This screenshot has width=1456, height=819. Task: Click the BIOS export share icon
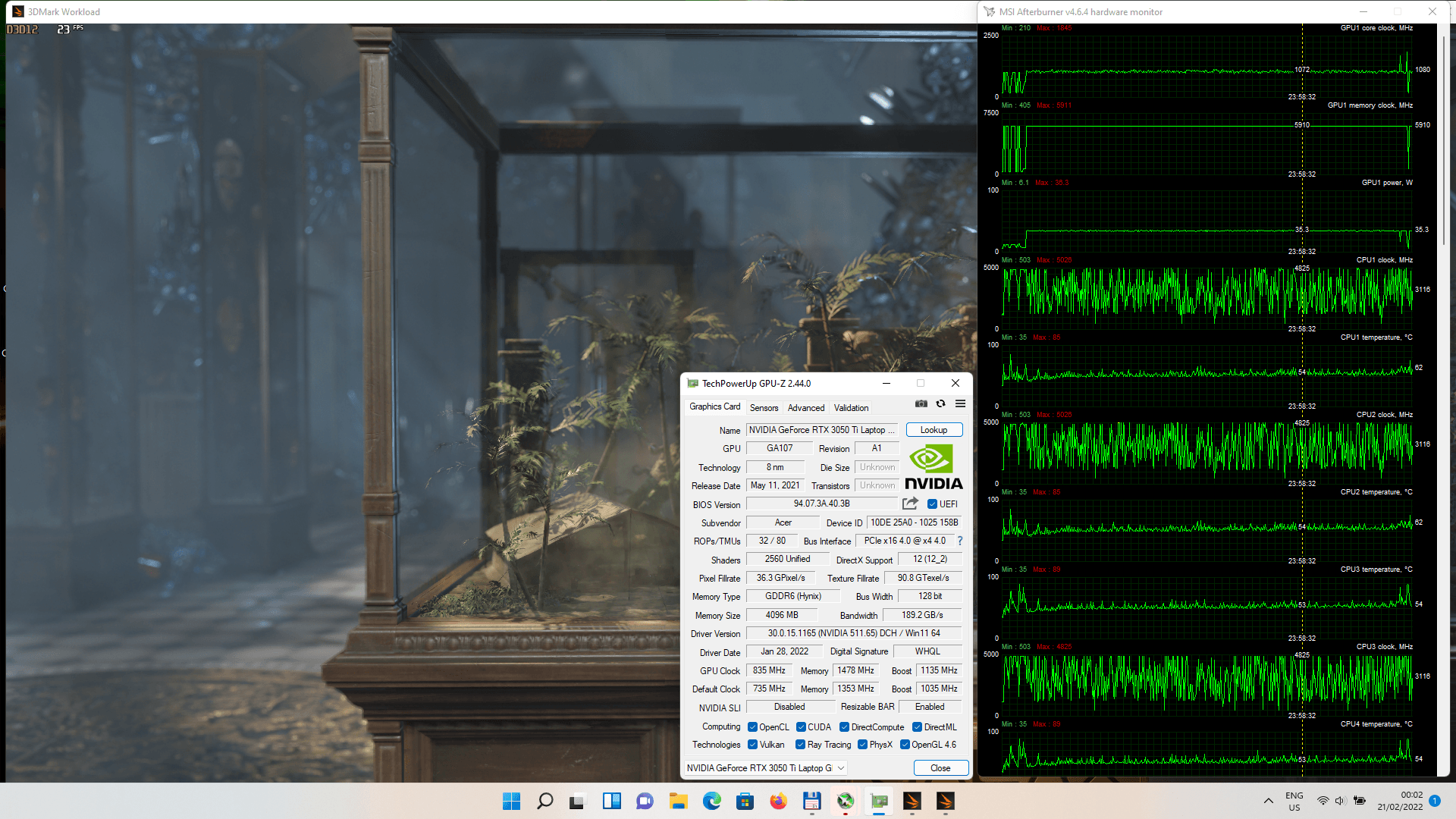910,504
